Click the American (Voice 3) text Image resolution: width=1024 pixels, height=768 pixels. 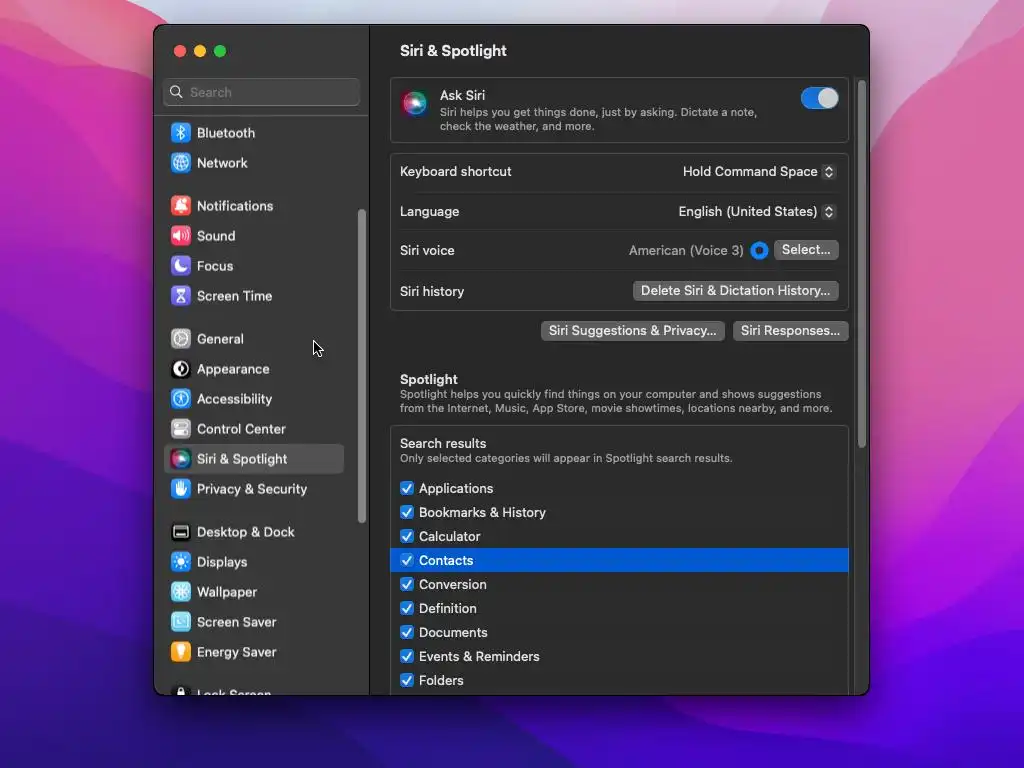pyautogui.click(x=686, y=250)
